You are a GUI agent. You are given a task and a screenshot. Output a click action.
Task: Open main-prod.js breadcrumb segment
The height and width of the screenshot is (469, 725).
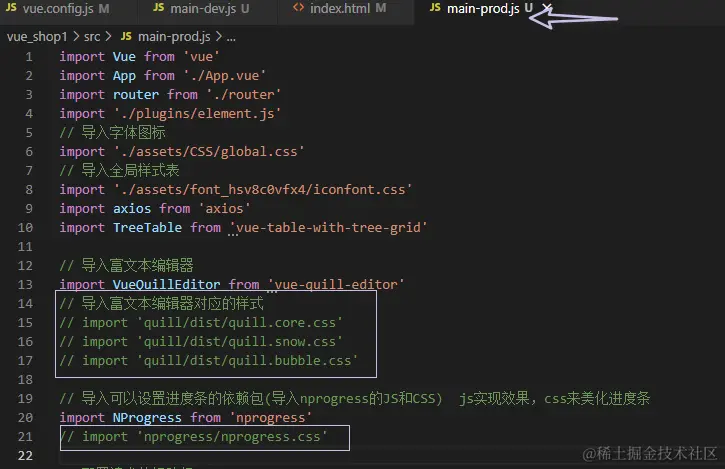(174, 37)
